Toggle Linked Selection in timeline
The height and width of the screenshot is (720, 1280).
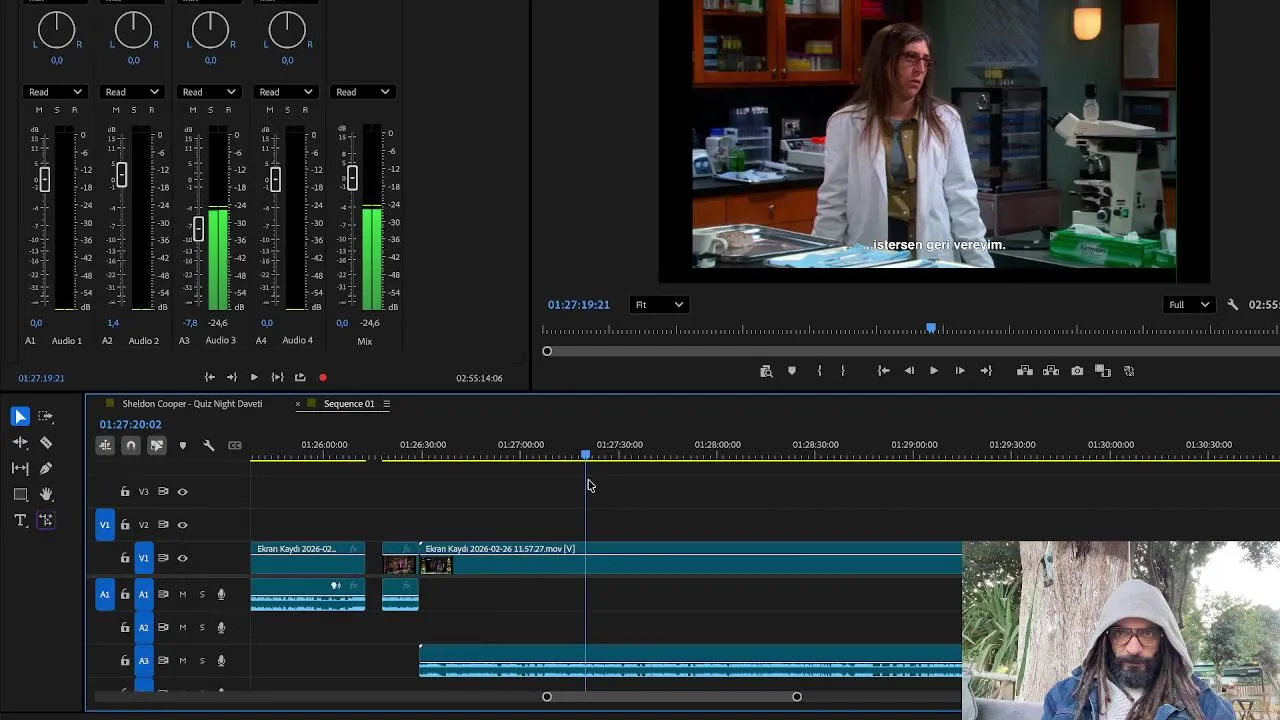(x=157, y=446)
